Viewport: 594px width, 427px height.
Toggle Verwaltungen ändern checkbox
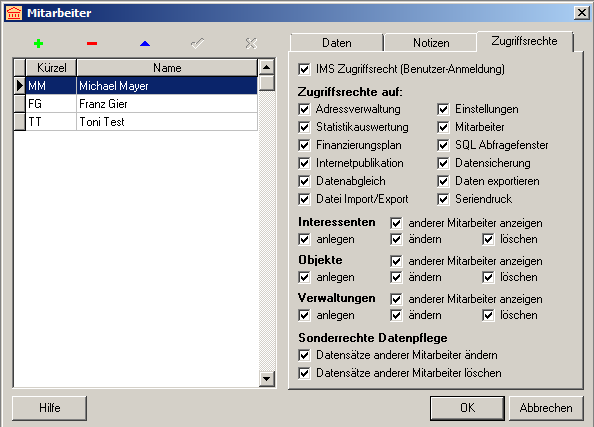pyautogui.click(x=396, y=315)
